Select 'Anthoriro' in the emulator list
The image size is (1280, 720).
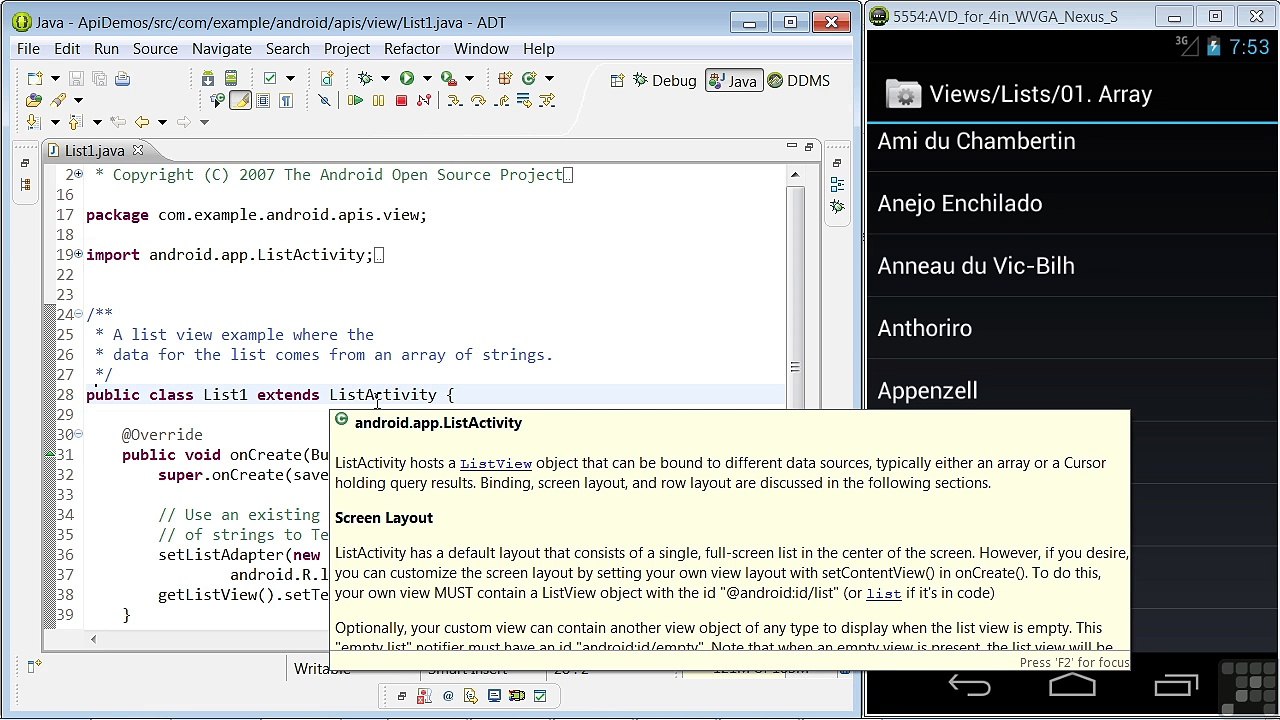[1072, 328]
